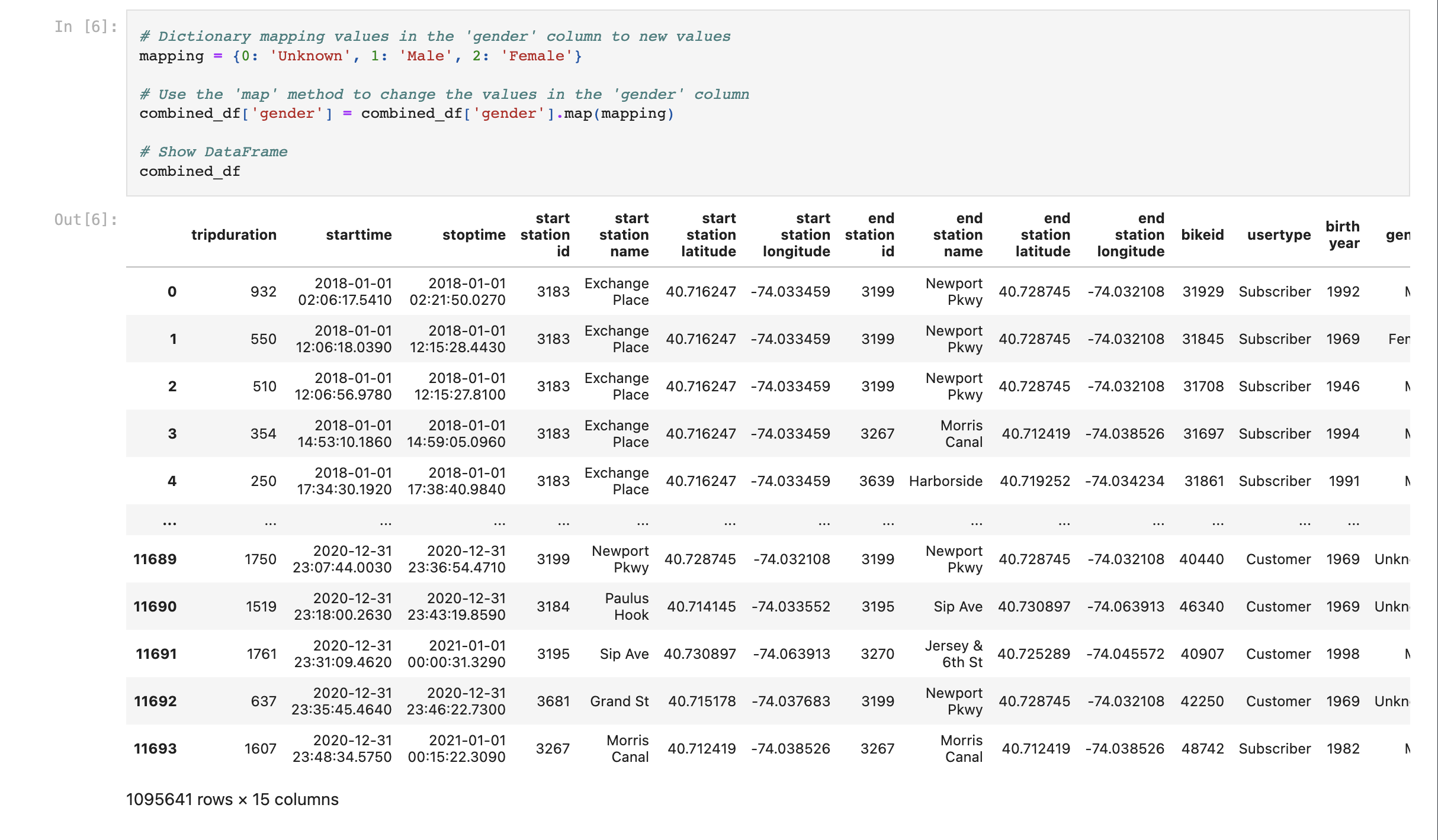Viewport: 1438px width, 840px height.
Task: Click the birth year 1992 in first row
Action: (x=1344, y=291)
